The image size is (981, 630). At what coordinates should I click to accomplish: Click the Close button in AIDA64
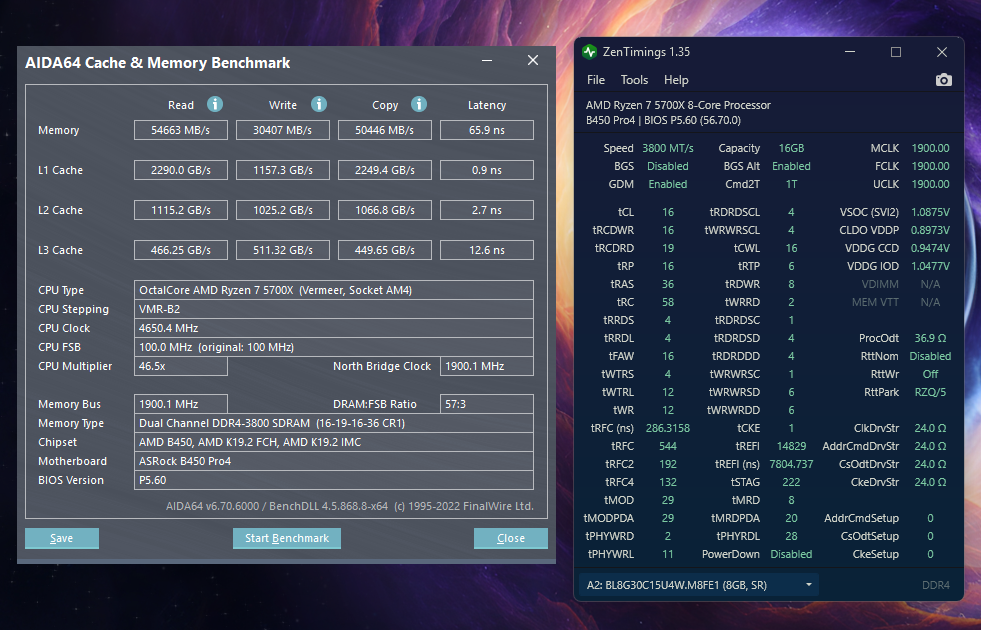pyautogui.click(x=511, y=538)
